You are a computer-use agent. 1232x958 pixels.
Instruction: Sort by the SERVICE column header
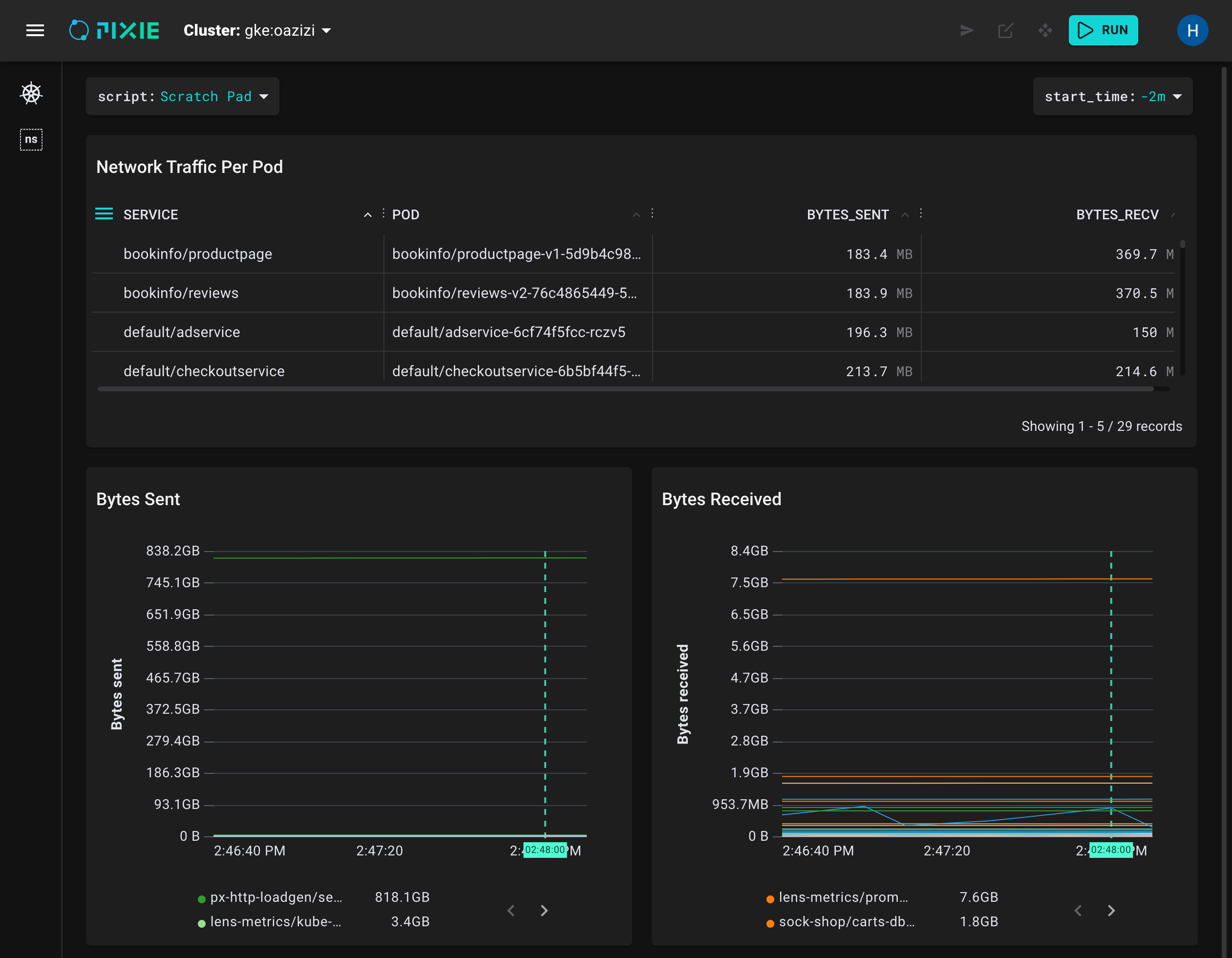click(x=150, y=214)
